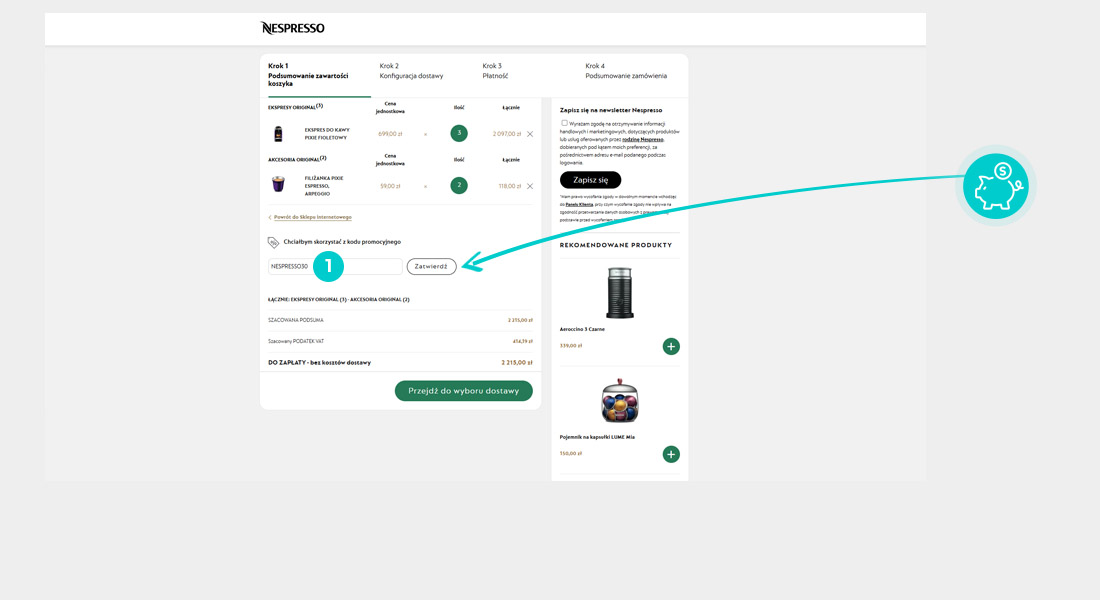The width and height of the screenshot is (1100, 600).
Task: Follow Powrót do Sklepu Internetowego link
Action: [312, 218]
